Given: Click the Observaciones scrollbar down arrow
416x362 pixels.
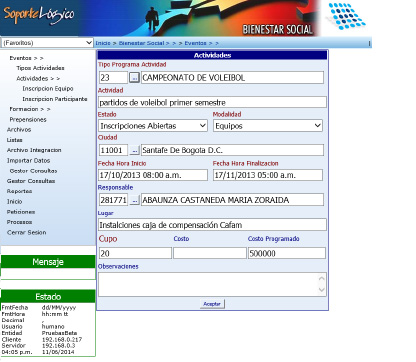Looking at the screenshot, I should point(321,290).
